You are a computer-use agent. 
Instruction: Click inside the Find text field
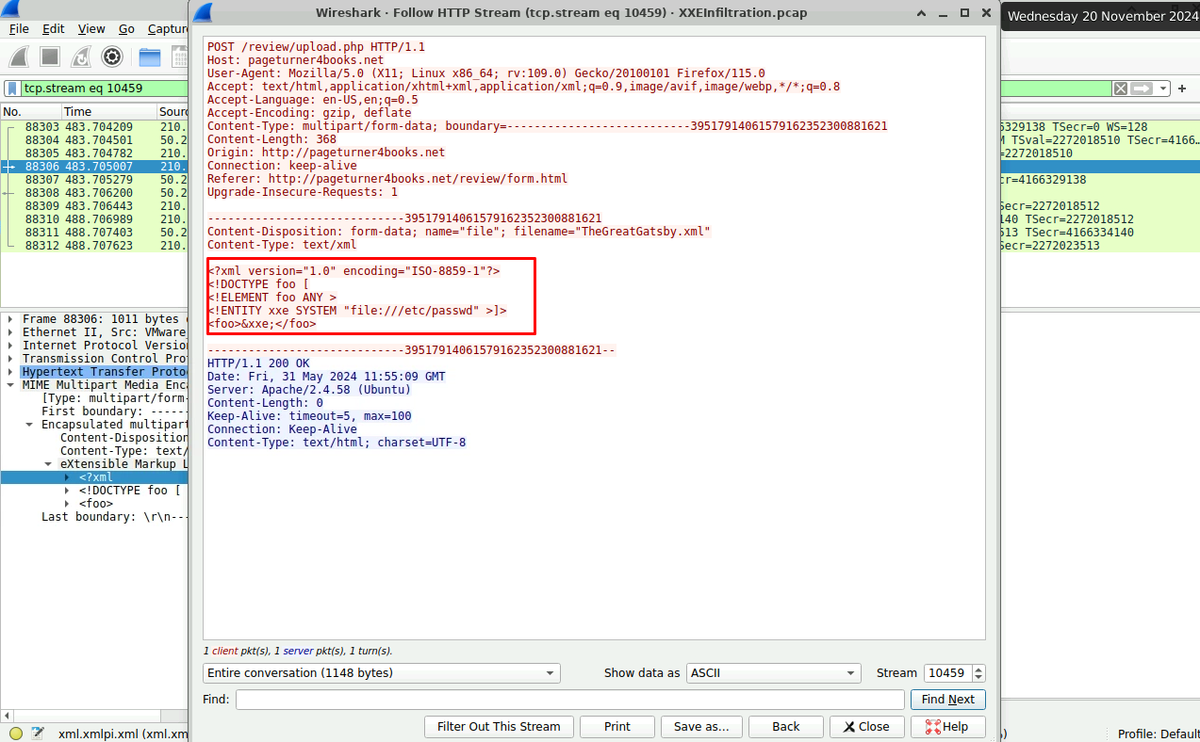(x=571, y=700)
